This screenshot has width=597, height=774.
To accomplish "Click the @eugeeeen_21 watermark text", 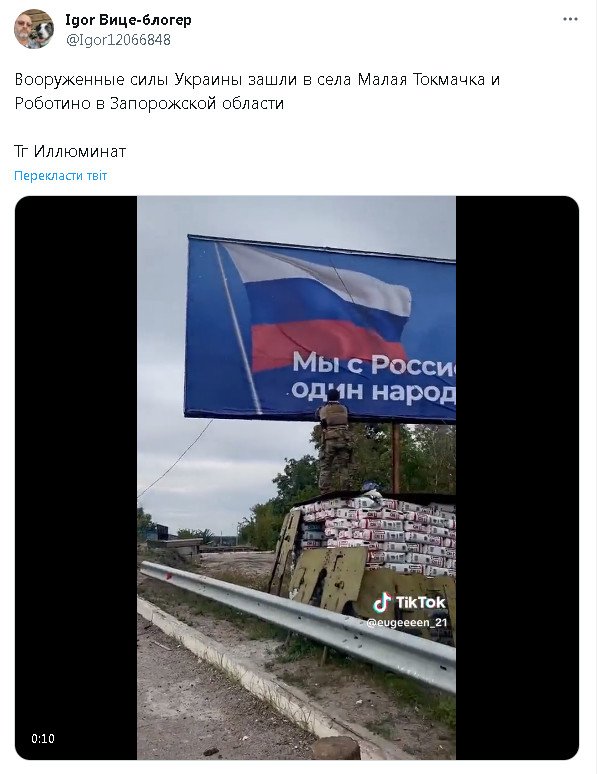I will click(407, 622).
